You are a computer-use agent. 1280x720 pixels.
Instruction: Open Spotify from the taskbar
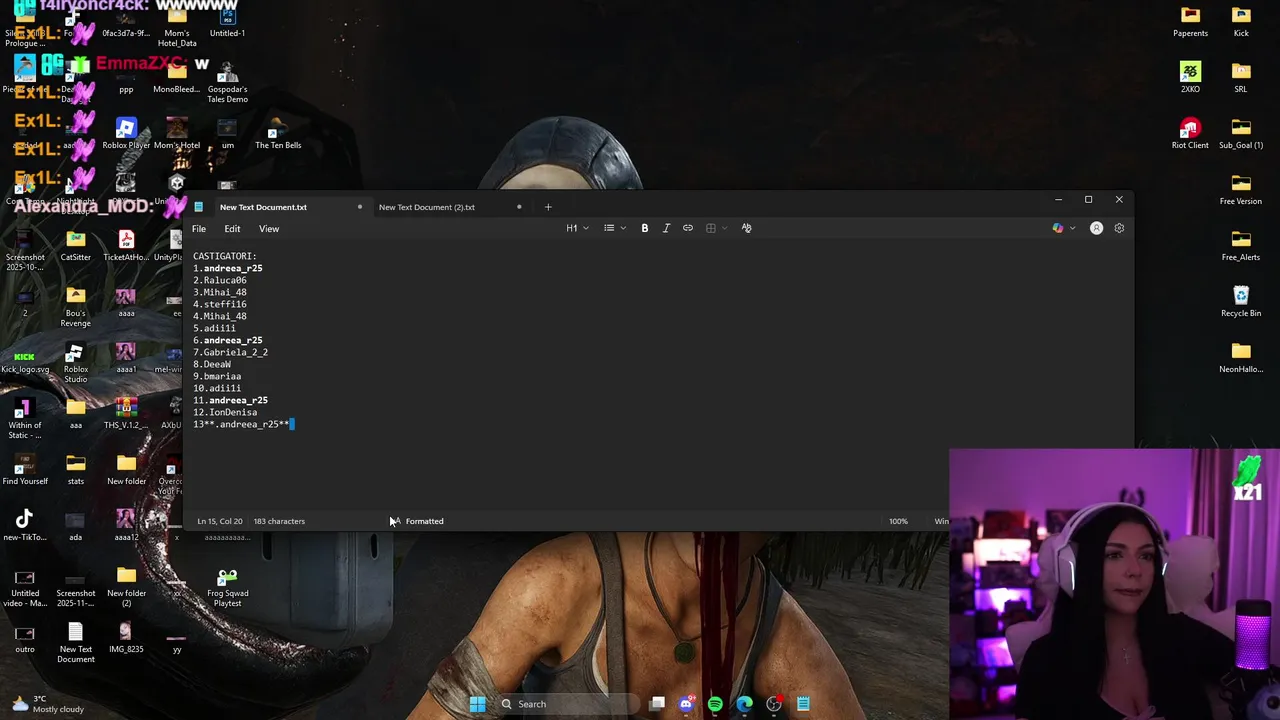click(x=715, y=704)
